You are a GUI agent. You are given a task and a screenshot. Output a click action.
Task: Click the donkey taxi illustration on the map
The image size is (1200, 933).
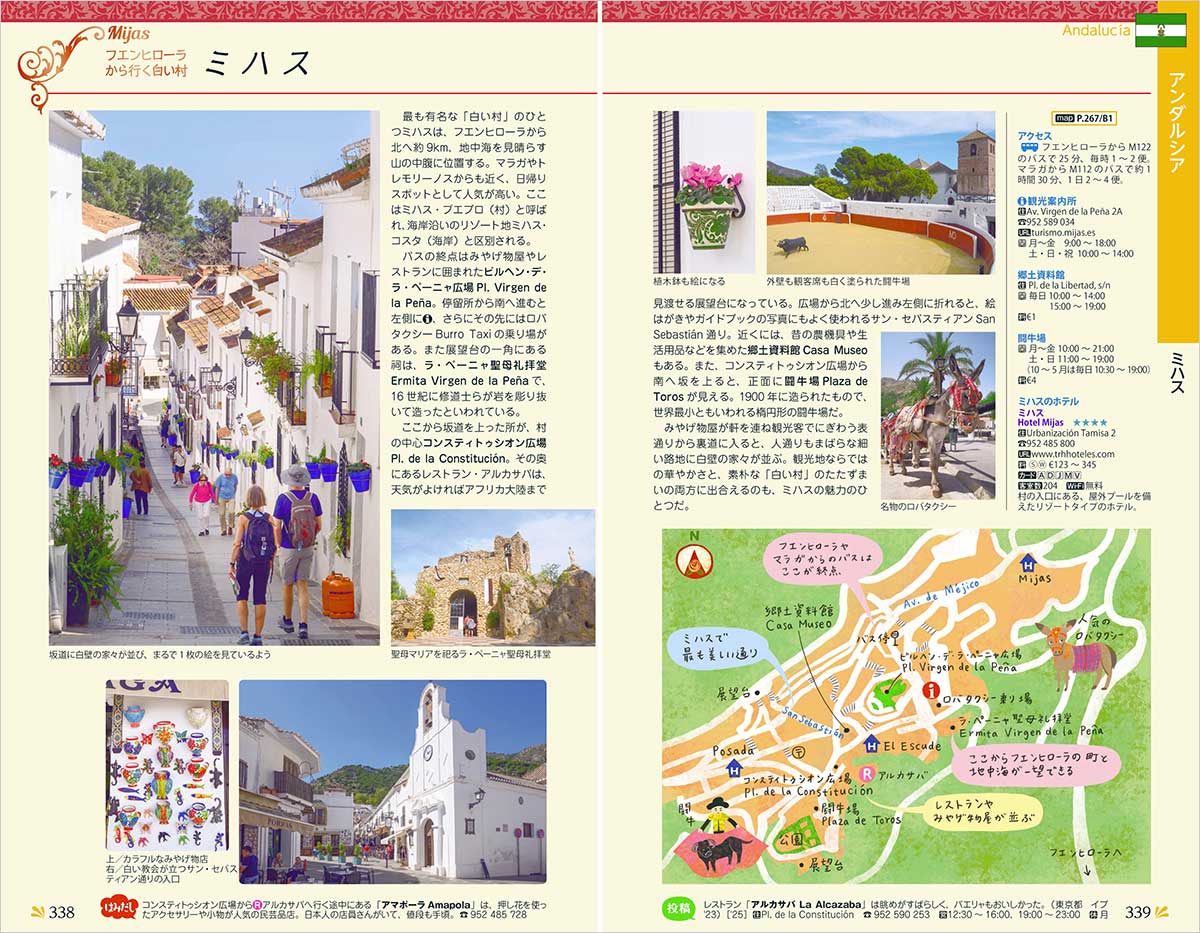point(1077,653)
